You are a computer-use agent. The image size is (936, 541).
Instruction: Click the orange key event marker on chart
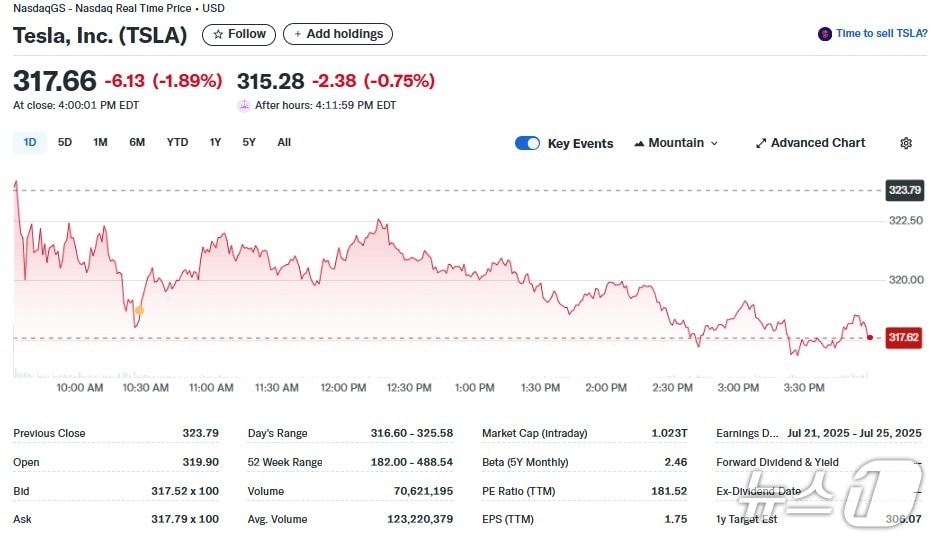click(x=139, y=310)
